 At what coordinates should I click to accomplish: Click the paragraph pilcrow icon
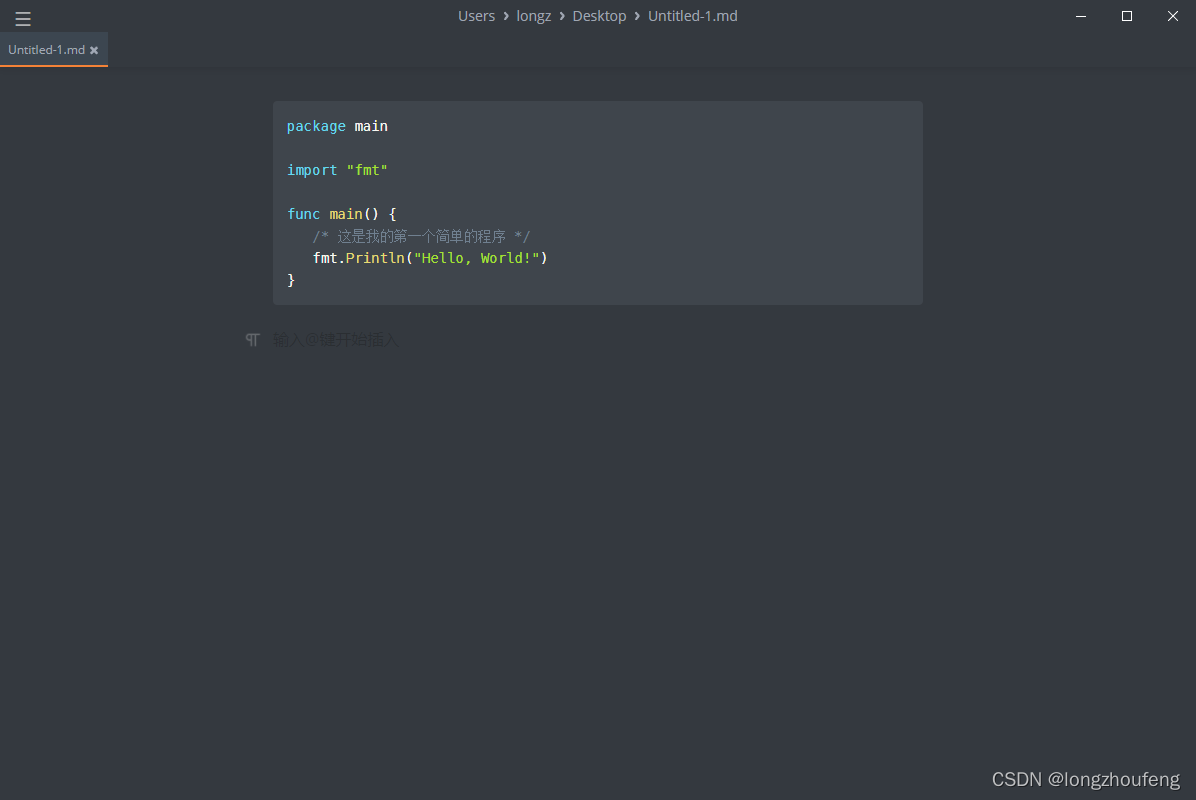click(x=252, y=339)
